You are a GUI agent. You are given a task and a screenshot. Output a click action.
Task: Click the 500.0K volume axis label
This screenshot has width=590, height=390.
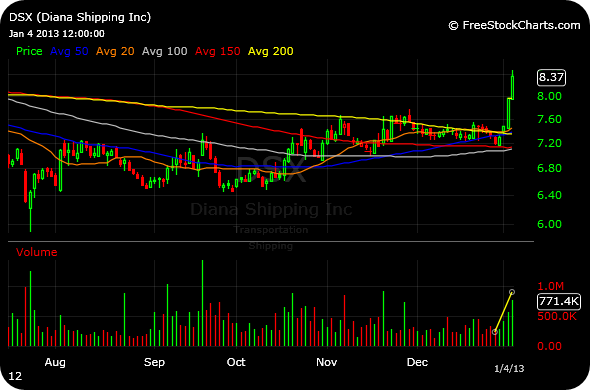click(x=557, y=316)
